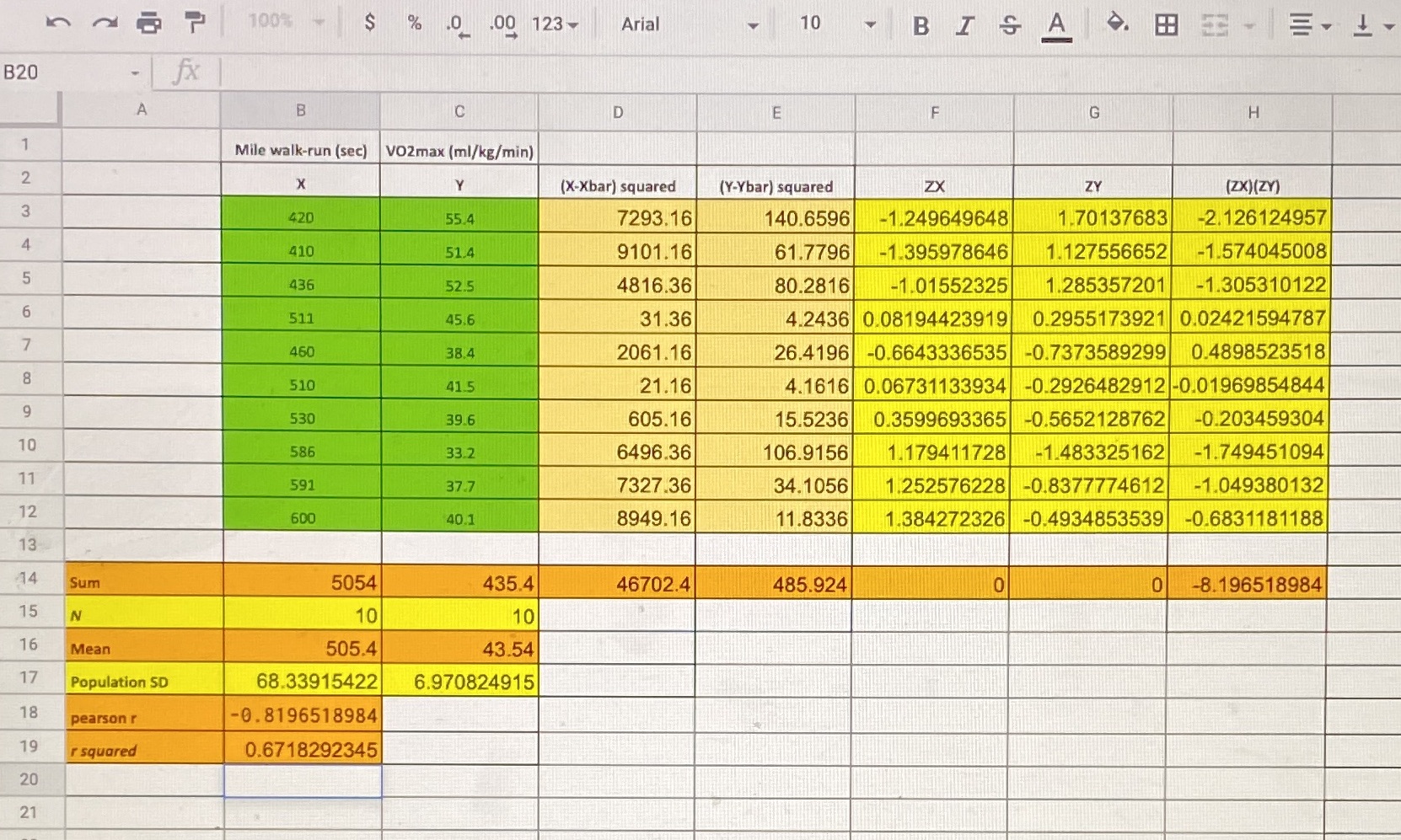Click the Merge cells icon
This screenshot has width=1401, height=840.
pos(1214,26)
